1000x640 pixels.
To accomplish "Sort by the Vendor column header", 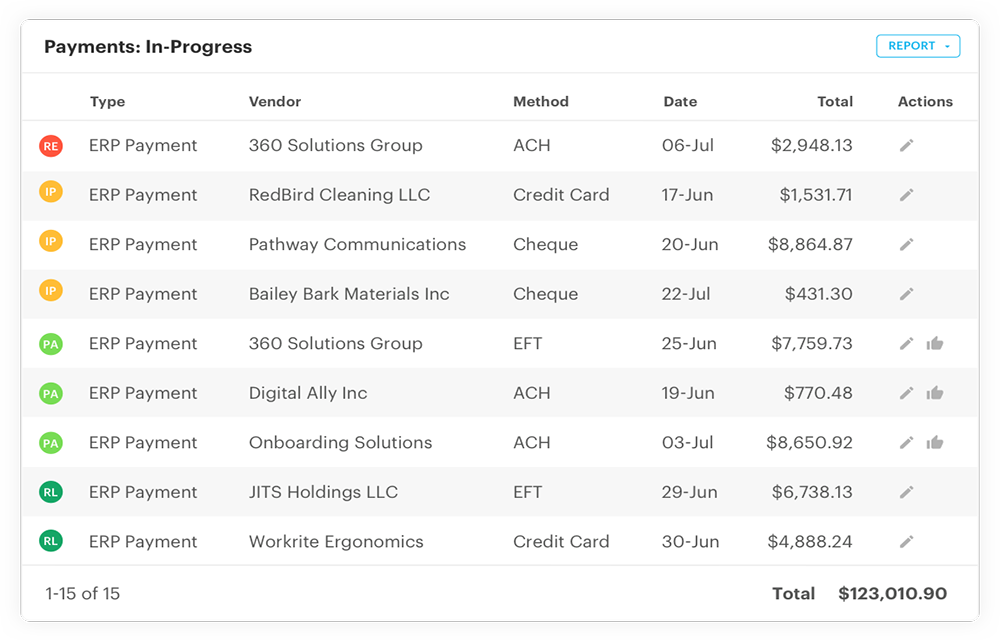I will pos(275,102).
